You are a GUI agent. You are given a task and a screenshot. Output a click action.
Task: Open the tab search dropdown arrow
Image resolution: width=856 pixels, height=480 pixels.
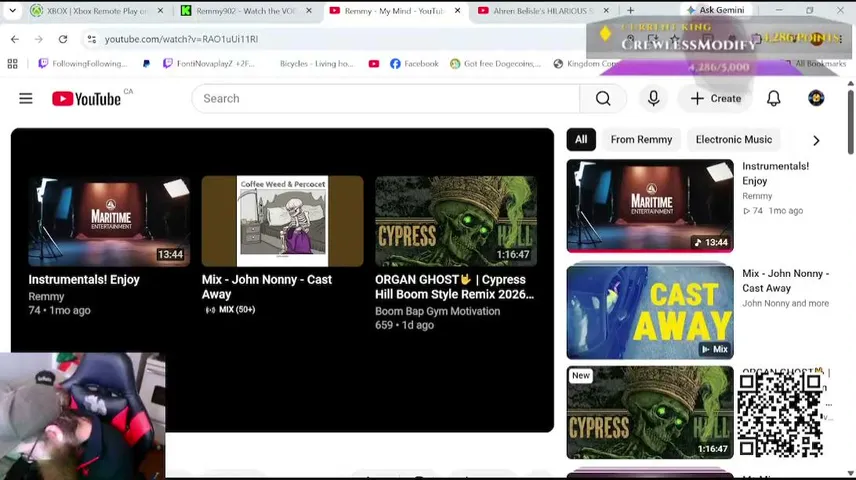12,10
